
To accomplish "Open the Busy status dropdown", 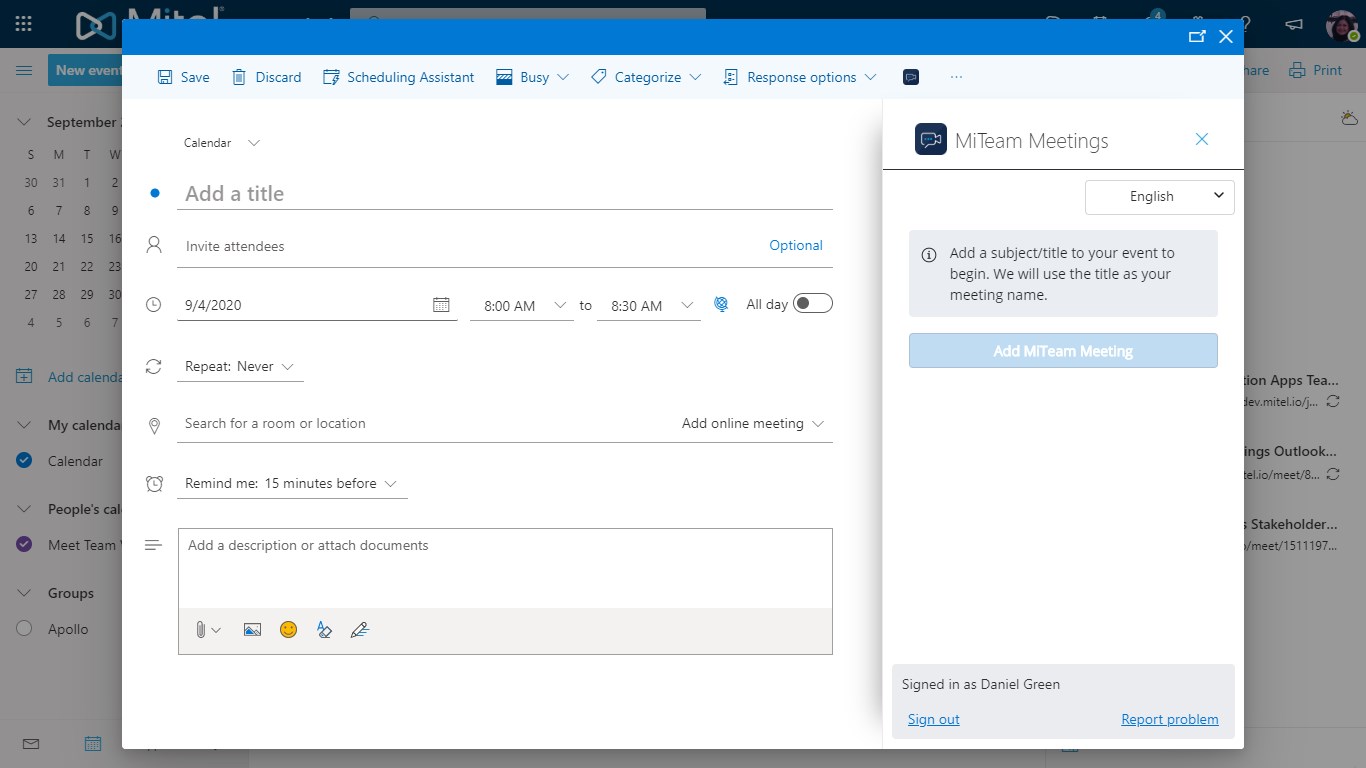I will coord(532,77).
